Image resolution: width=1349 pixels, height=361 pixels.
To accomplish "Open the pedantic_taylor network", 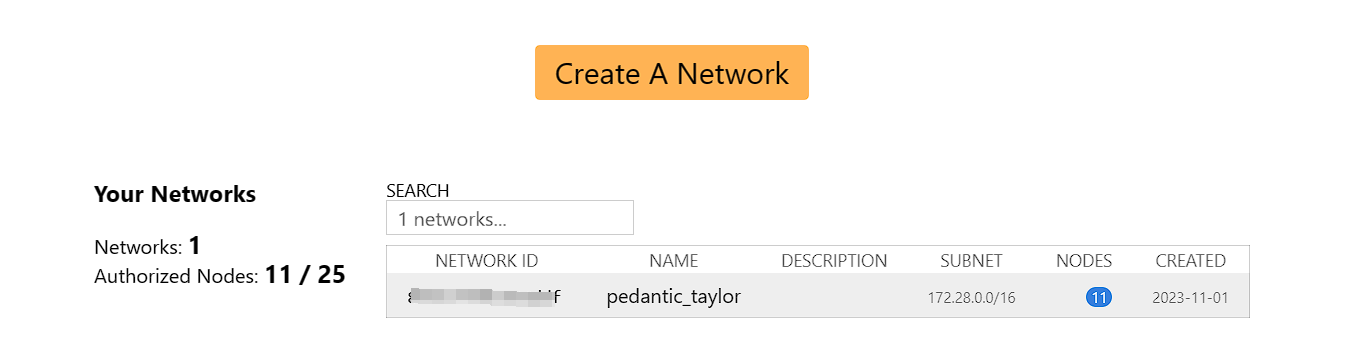I will 673,297.
